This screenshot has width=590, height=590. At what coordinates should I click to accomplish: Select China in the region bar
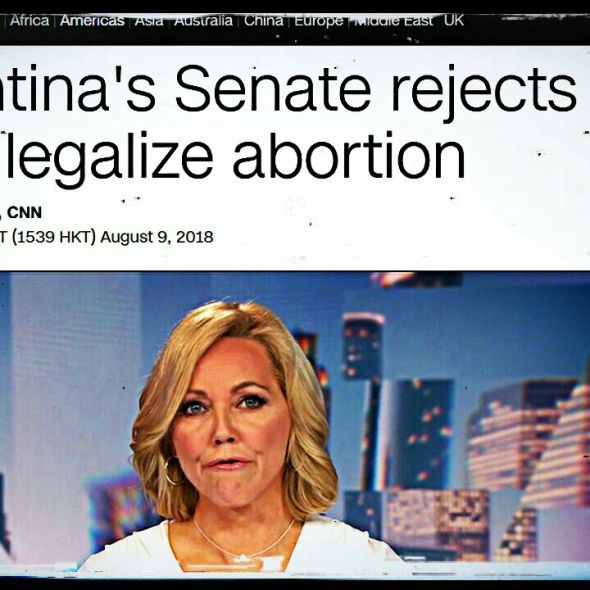[263, 20]
